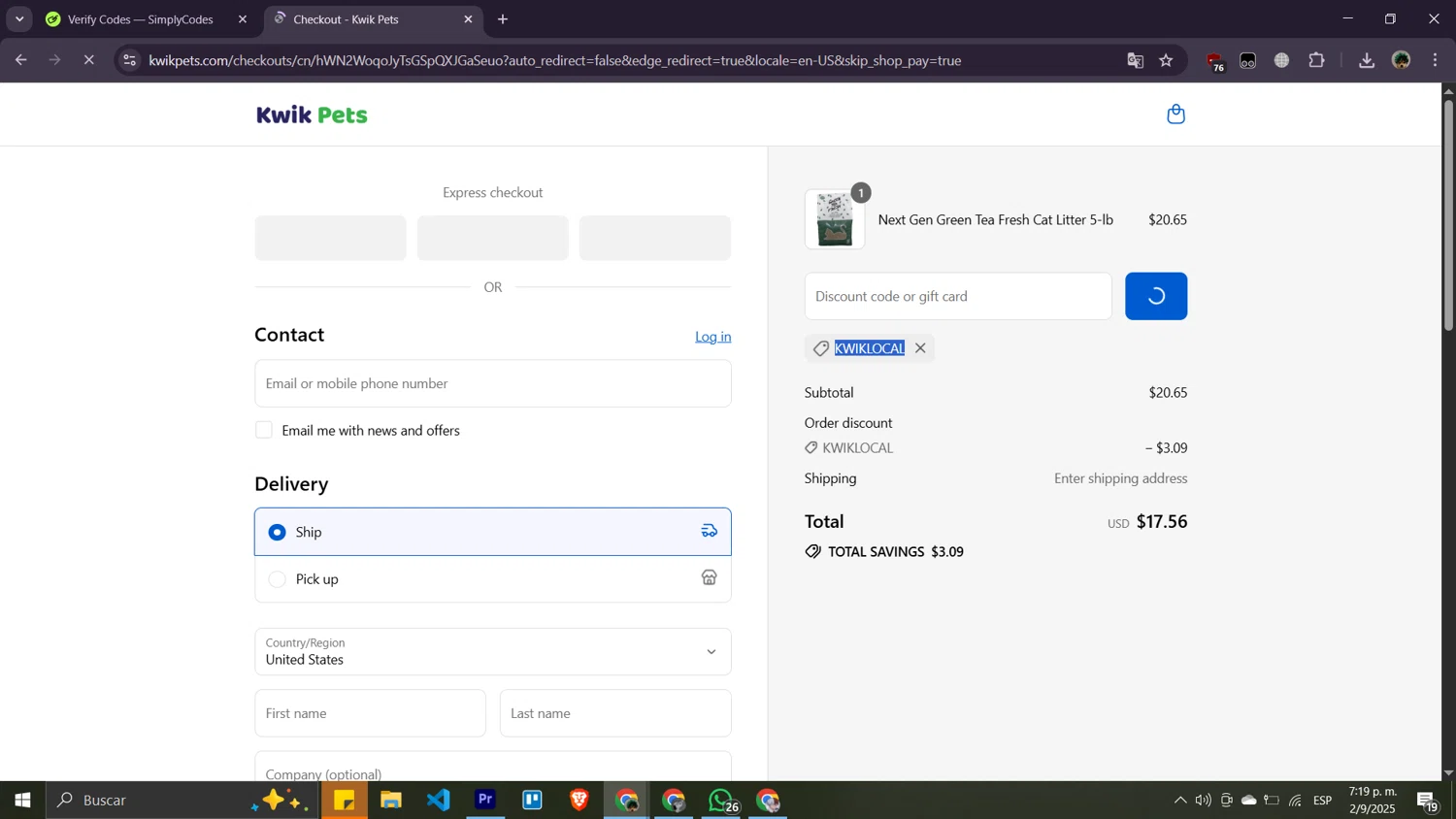This screenshot has height=819, width=1456.
Task: Switch to Verify Codes — SimplyCodes tab
Action: point(141,19)
